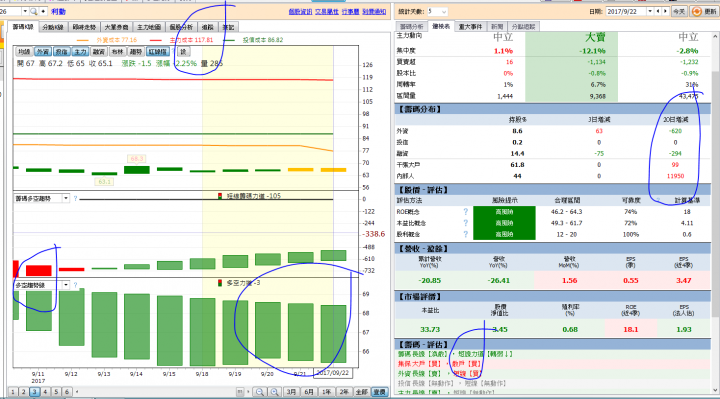Click the zoom out magnifier icon
Viewport: 720px width, 399px height.
click(x=259, y=392)
